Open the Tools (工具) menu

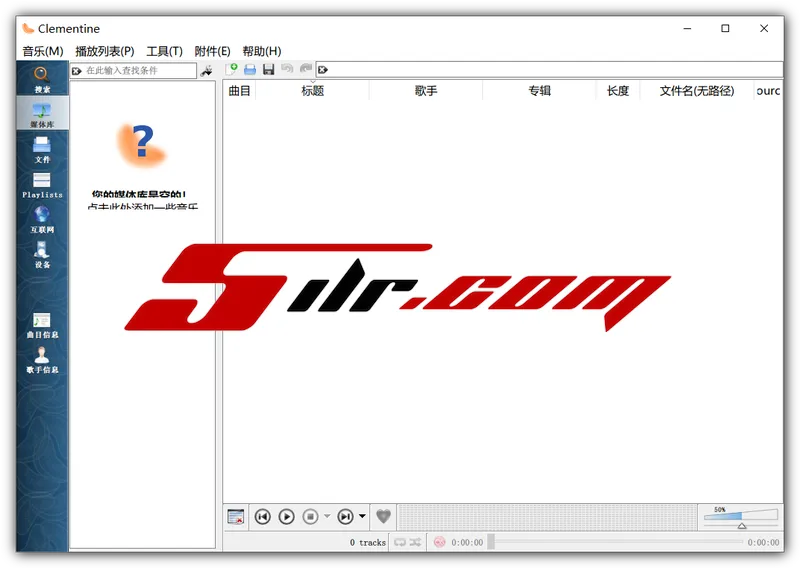(x=164, y=51)
